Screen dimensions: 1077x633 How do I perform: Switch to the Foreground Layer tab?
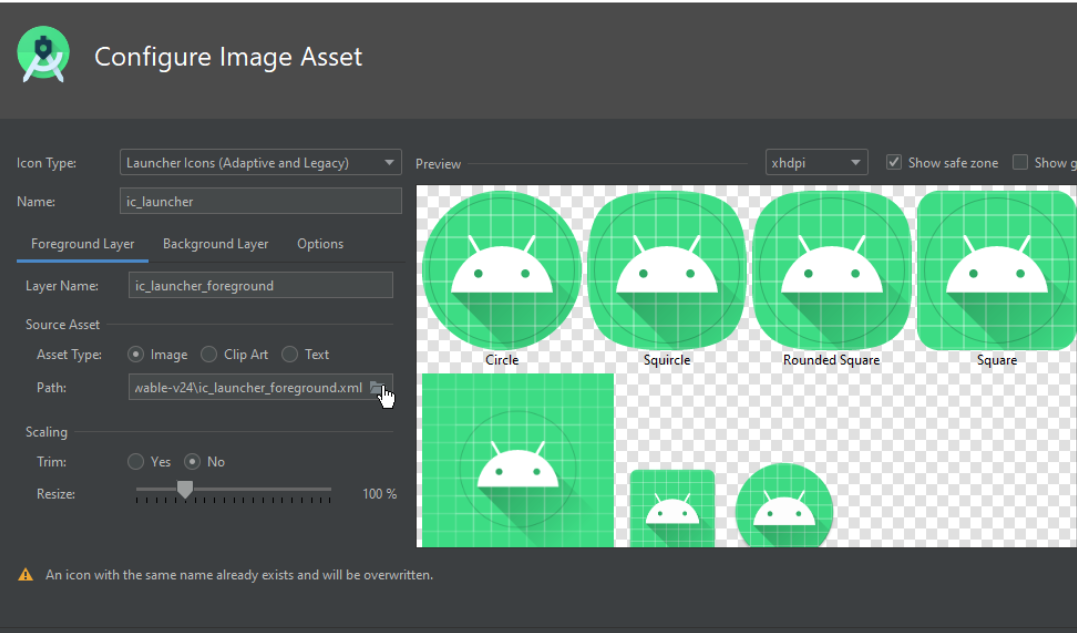tap(82, 244)
